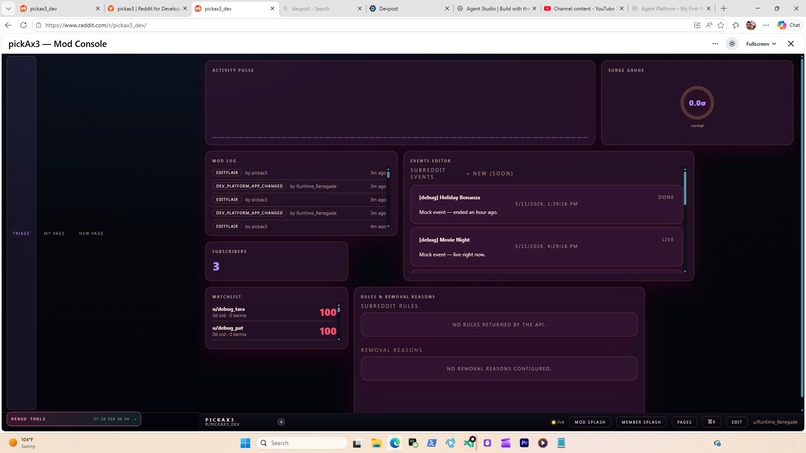Reload the Reddit page
The width and height of the screenshot is (806, 453).
23,25
